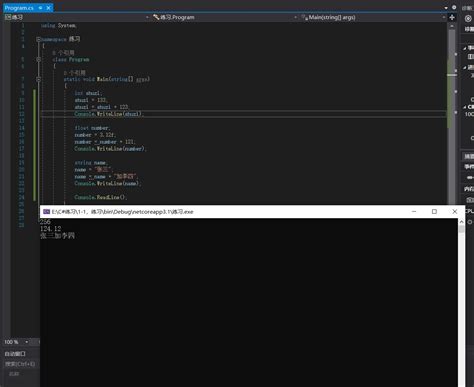Close the 练习.exe console window
The image size is (474, 387).
pyautogui.click(x=455, y=212)
